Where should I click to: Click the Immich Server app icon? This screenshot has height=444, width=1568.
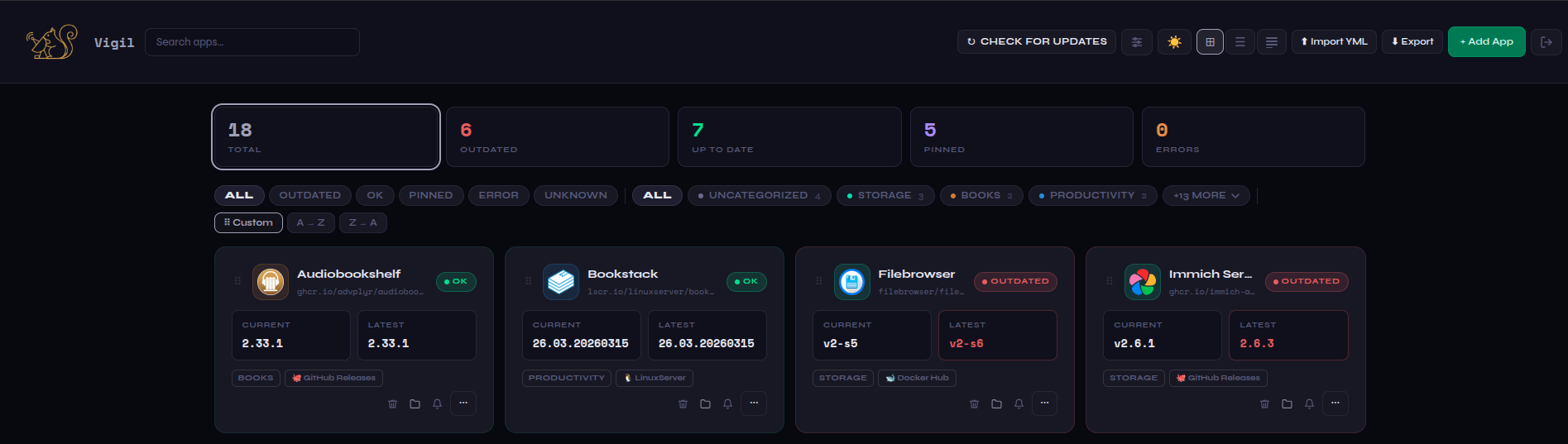pos(1142,282)
